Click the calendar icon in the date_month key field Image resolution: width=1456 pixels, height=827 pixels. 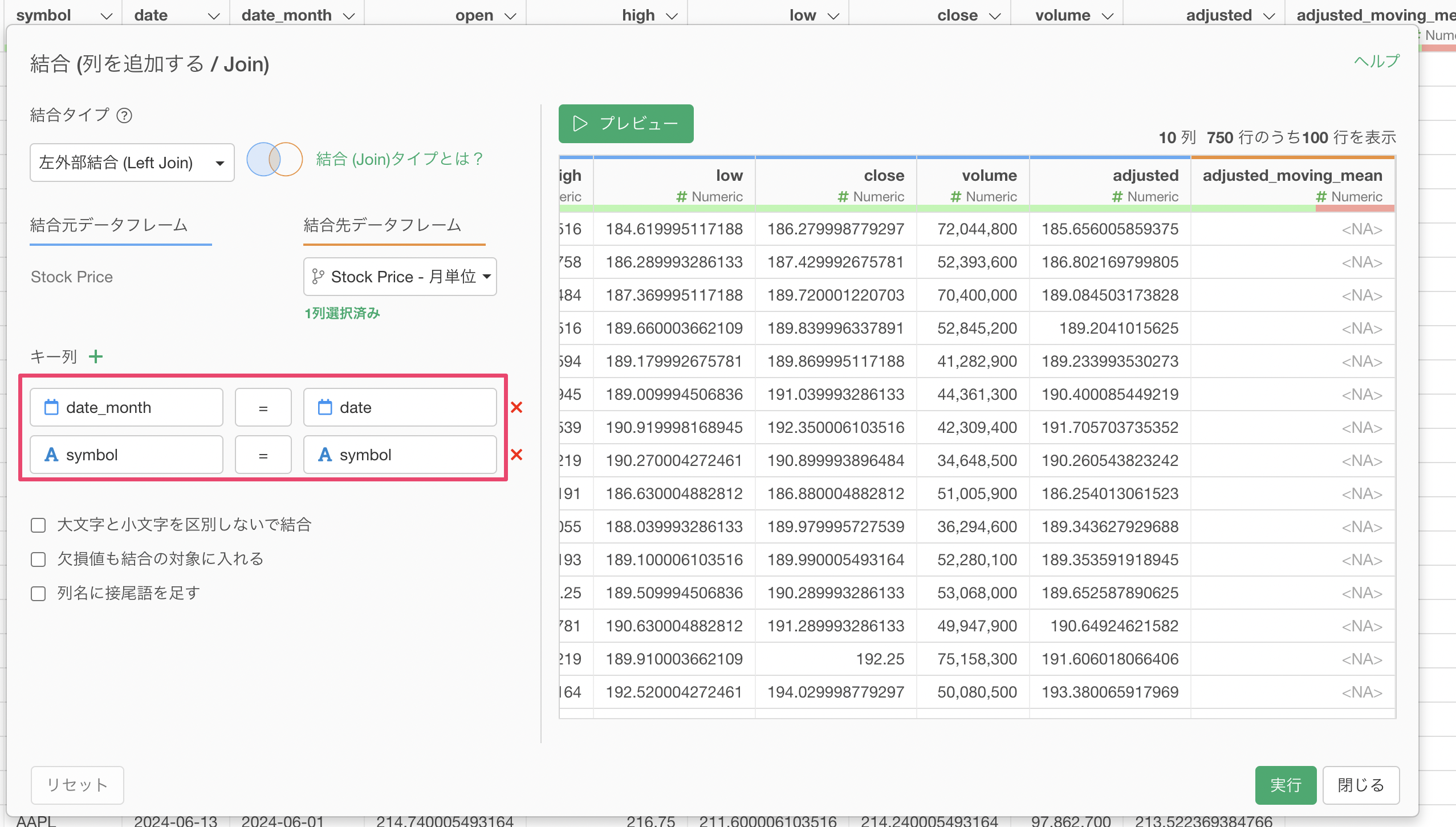coord(51,407)
